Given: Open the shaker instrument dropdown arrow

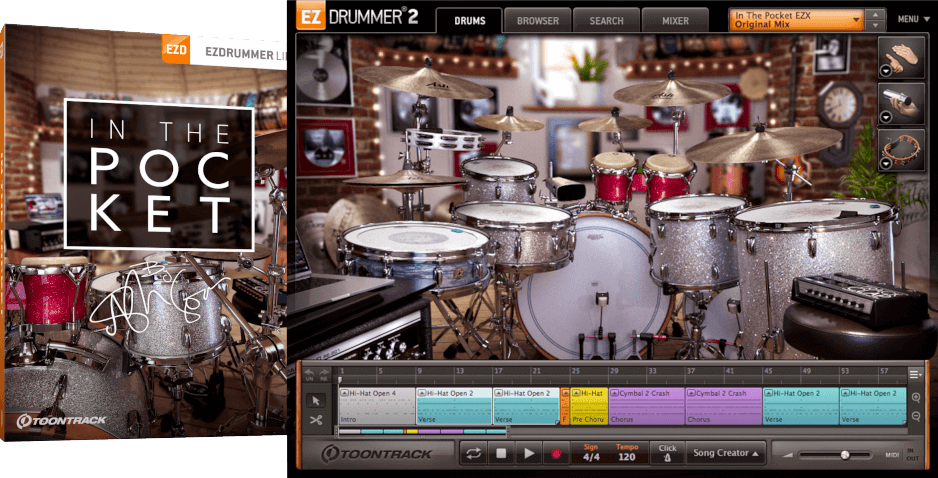Looking at the screenshot, I should pyautogui.click(x=886, y=117).
